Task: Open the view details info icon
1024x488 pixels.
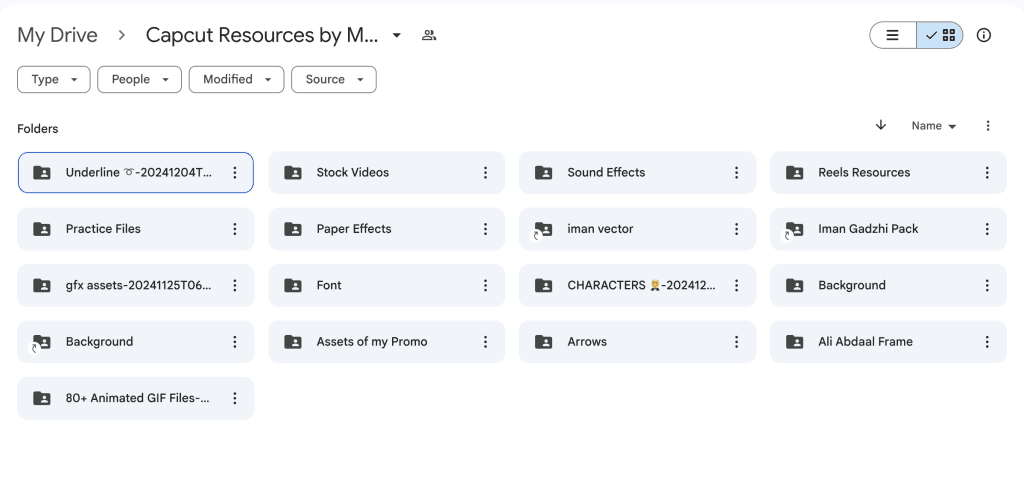Action: [x=983, y=35]
